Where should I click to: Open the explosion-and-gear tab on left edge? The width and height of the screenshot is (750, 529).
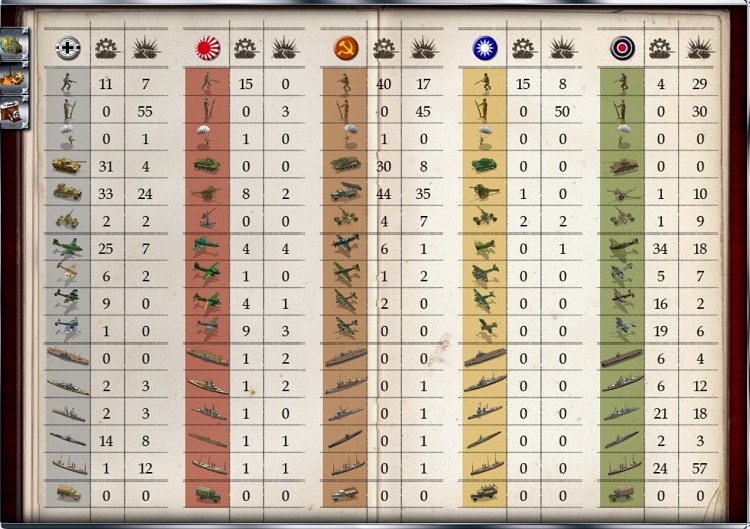click(14, 78)
